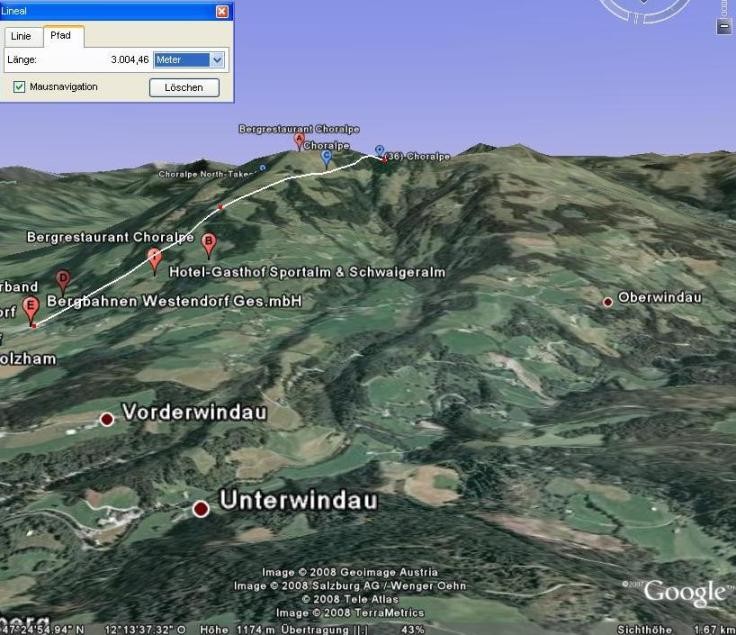Click the Oberwindau town marker dot

coord(607,302)
